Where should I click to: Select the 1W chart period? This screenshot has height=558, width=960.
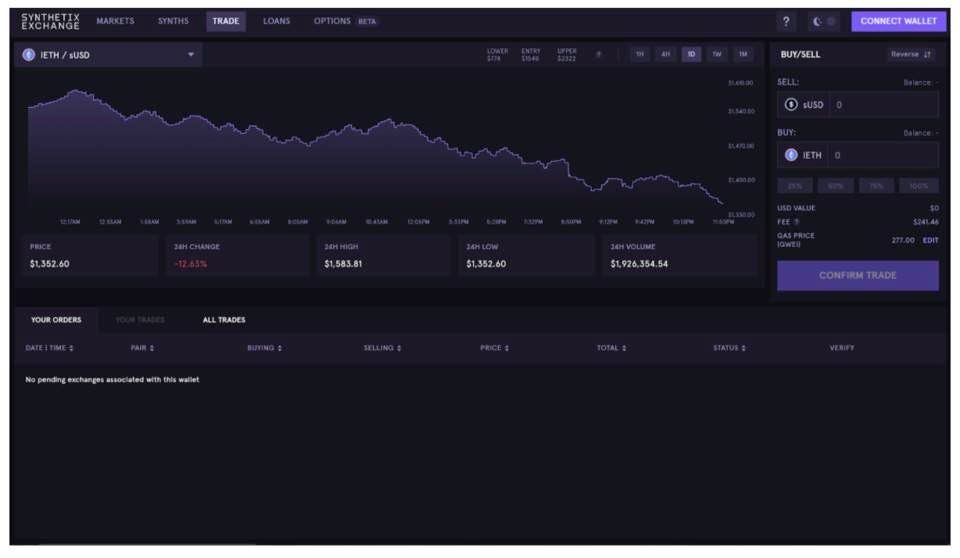(717, 55)
